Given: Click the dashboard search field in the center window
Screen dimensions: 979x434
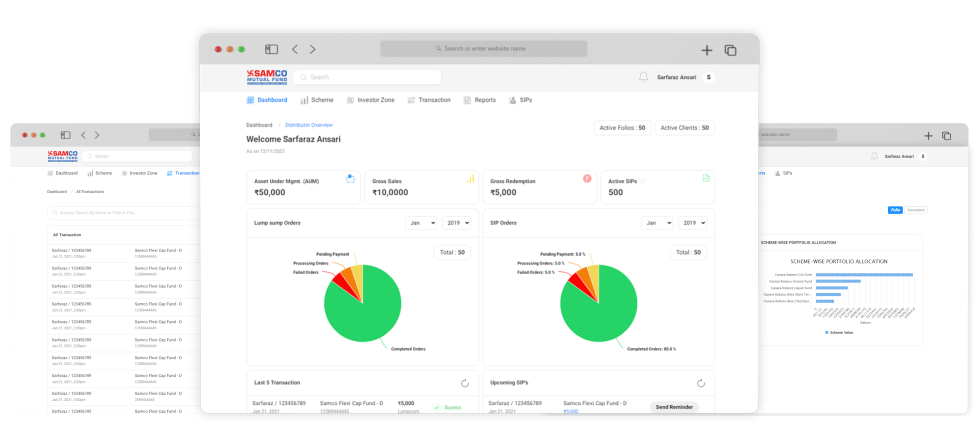Looking at the screenshot, I should 370,76.
